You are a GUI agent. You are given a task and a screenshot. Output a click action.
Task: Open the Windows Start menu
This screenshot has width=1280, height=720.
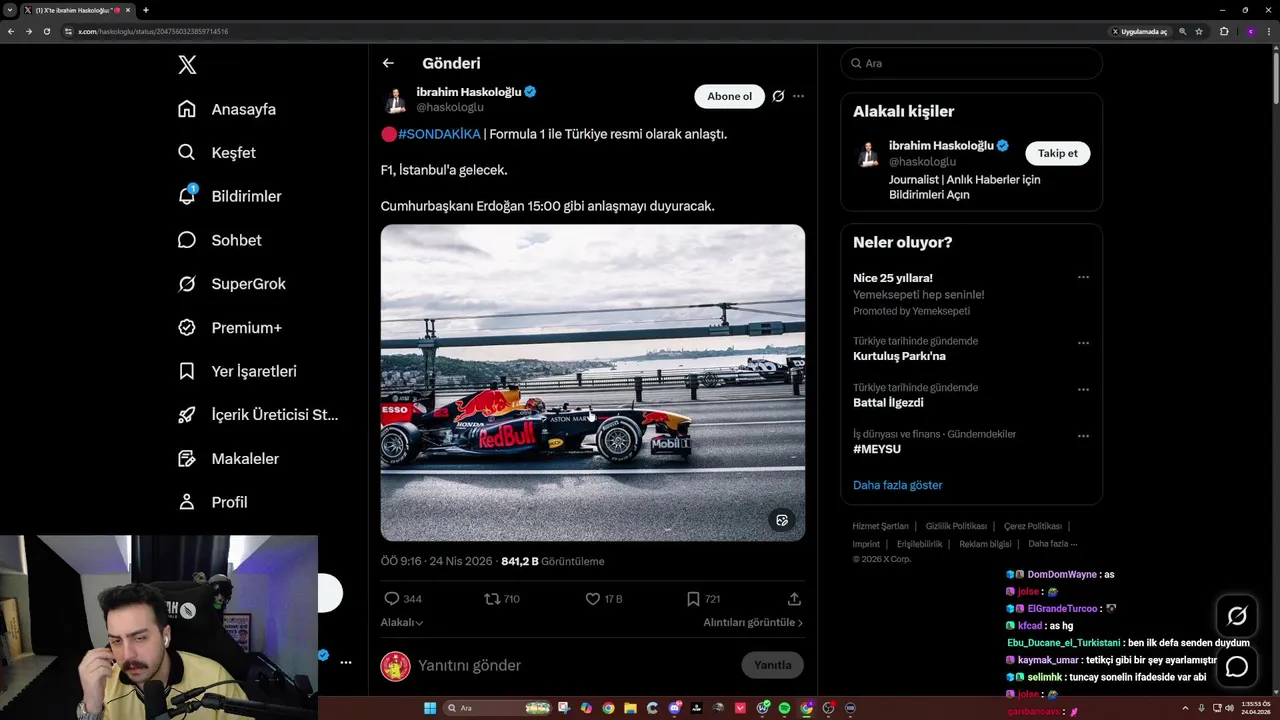coord(430,708)
